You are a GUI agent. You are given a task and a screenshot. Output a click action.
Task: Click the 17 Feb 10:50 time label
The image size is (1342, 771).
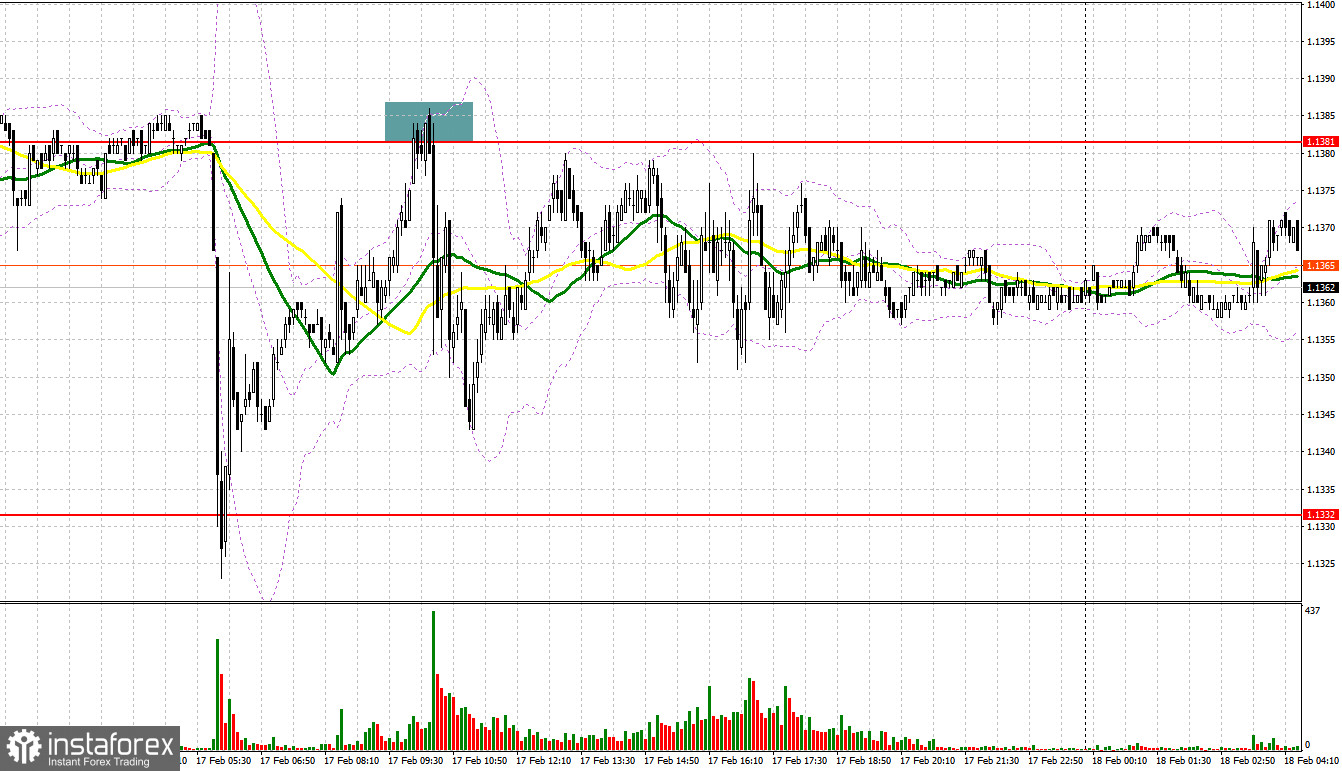(x=478, y=761)
